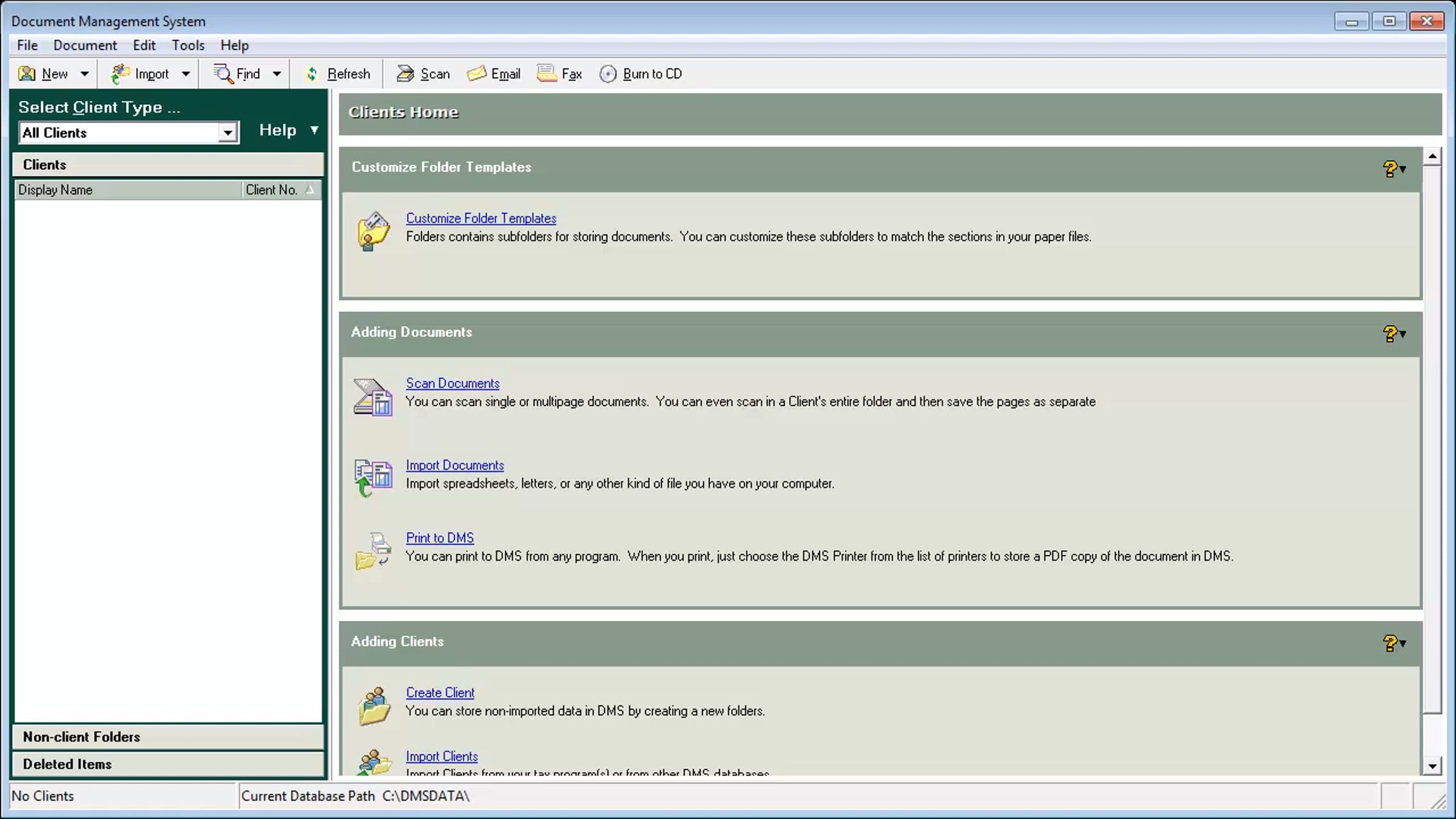Click the Create Client link
Image resolution: width=1456 pixels, height=819 pixels.
(x=440, y=692)
